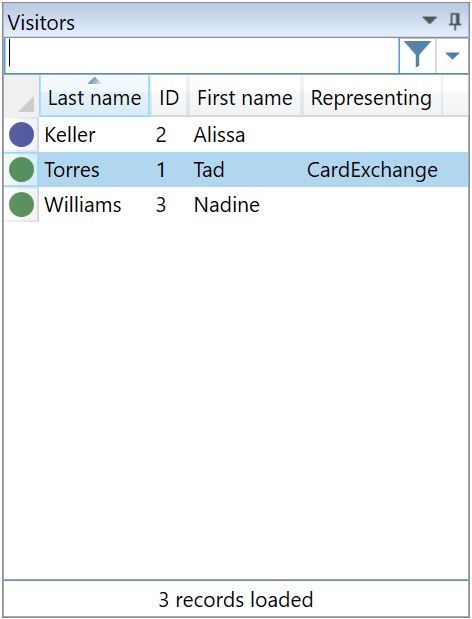Select the Williams visitor row

pyautogui.click(x=236, y=204)
